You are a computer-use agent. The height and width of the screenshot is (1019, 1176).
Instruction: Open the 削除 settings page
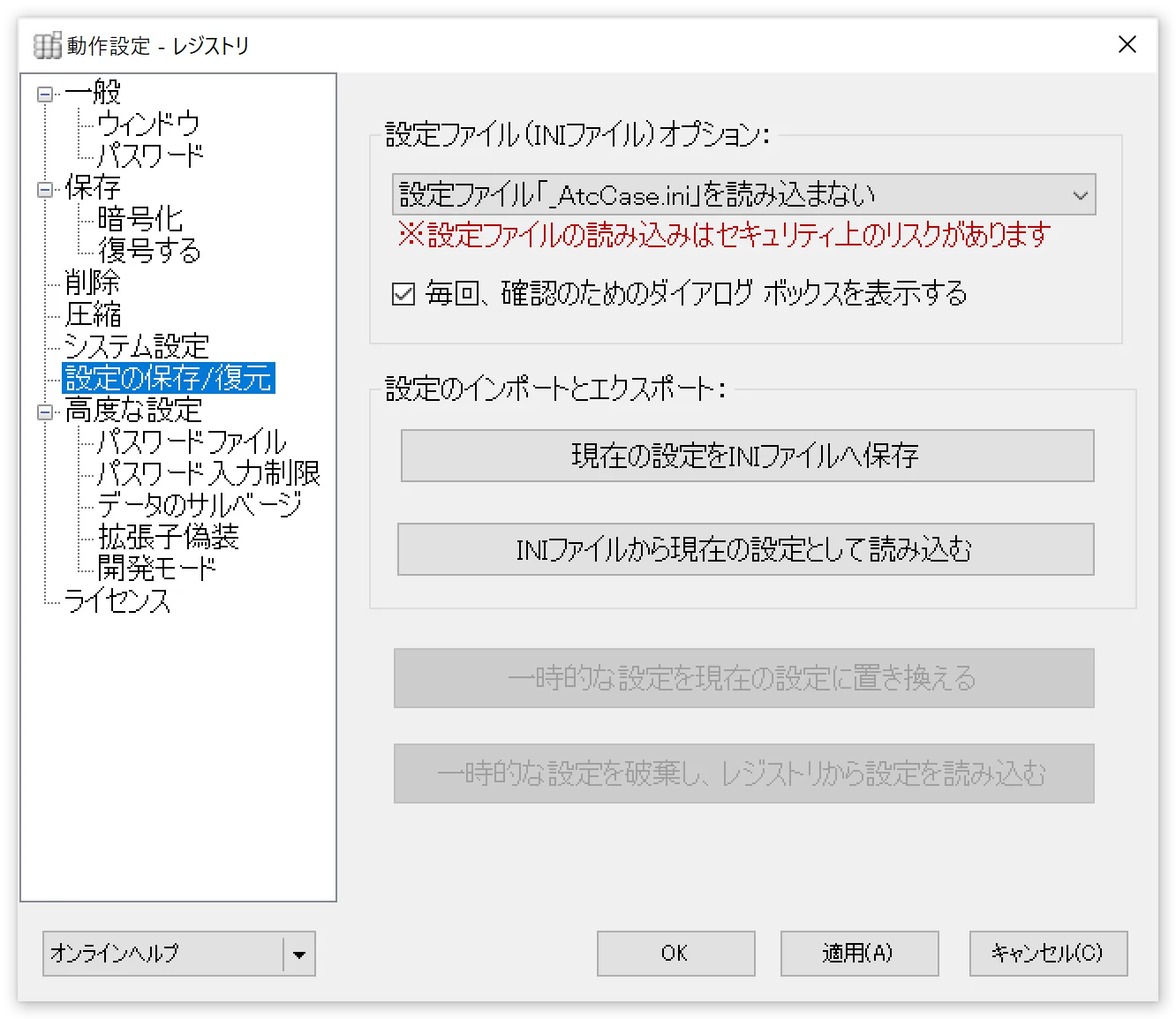91,283
